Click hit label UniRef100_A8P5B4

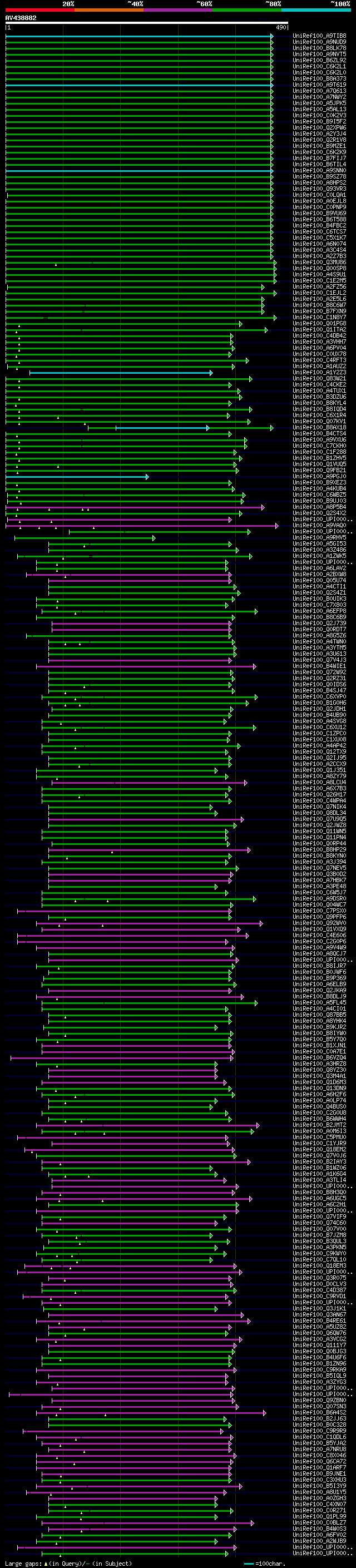(319, 507)
